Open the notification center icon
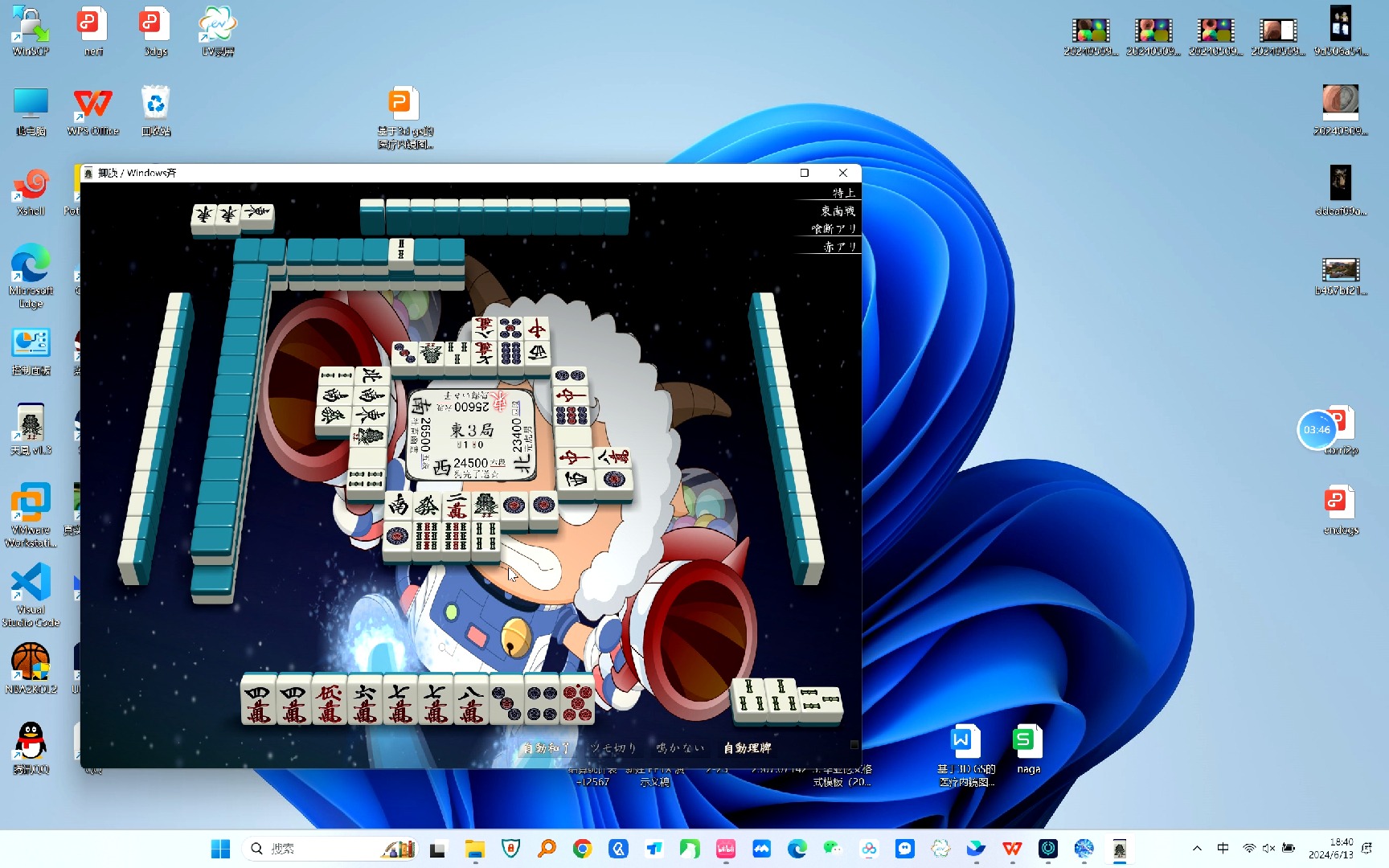Screen dimensions: 1389x868 click(1367, 849)
